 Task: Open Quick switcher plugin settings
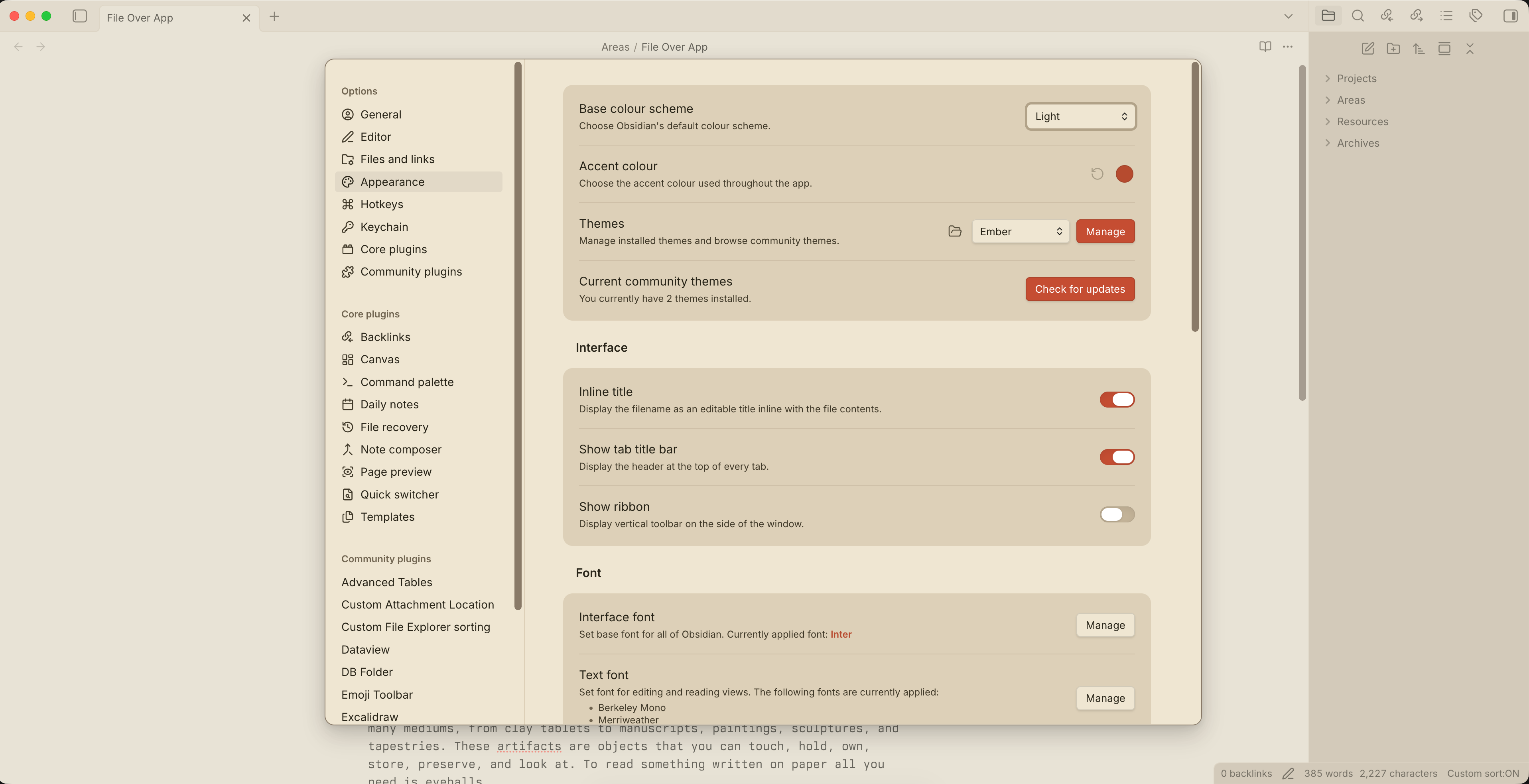click(418, 494)
